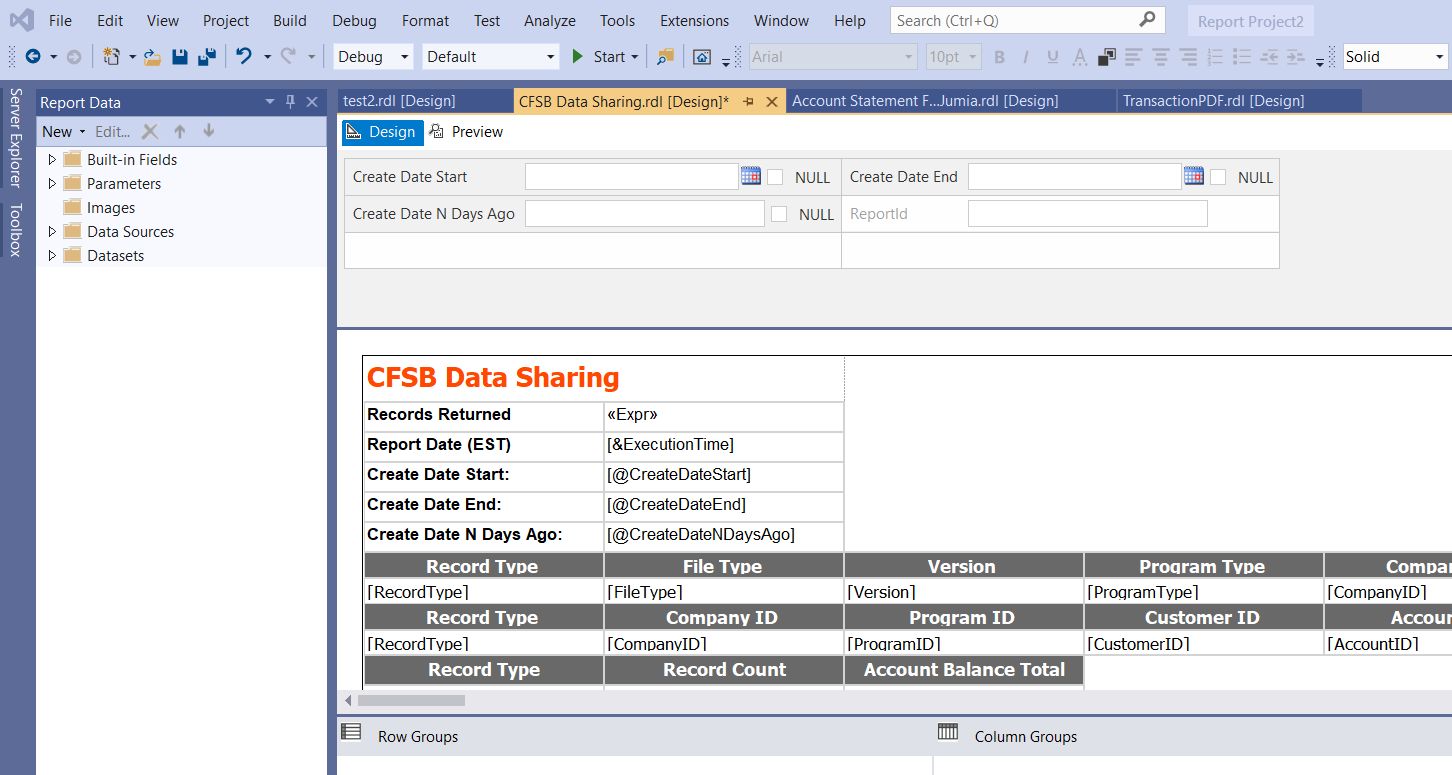Click the Open File folder icon
This screenshot has height=775, width=1452.
coord(152,57)
